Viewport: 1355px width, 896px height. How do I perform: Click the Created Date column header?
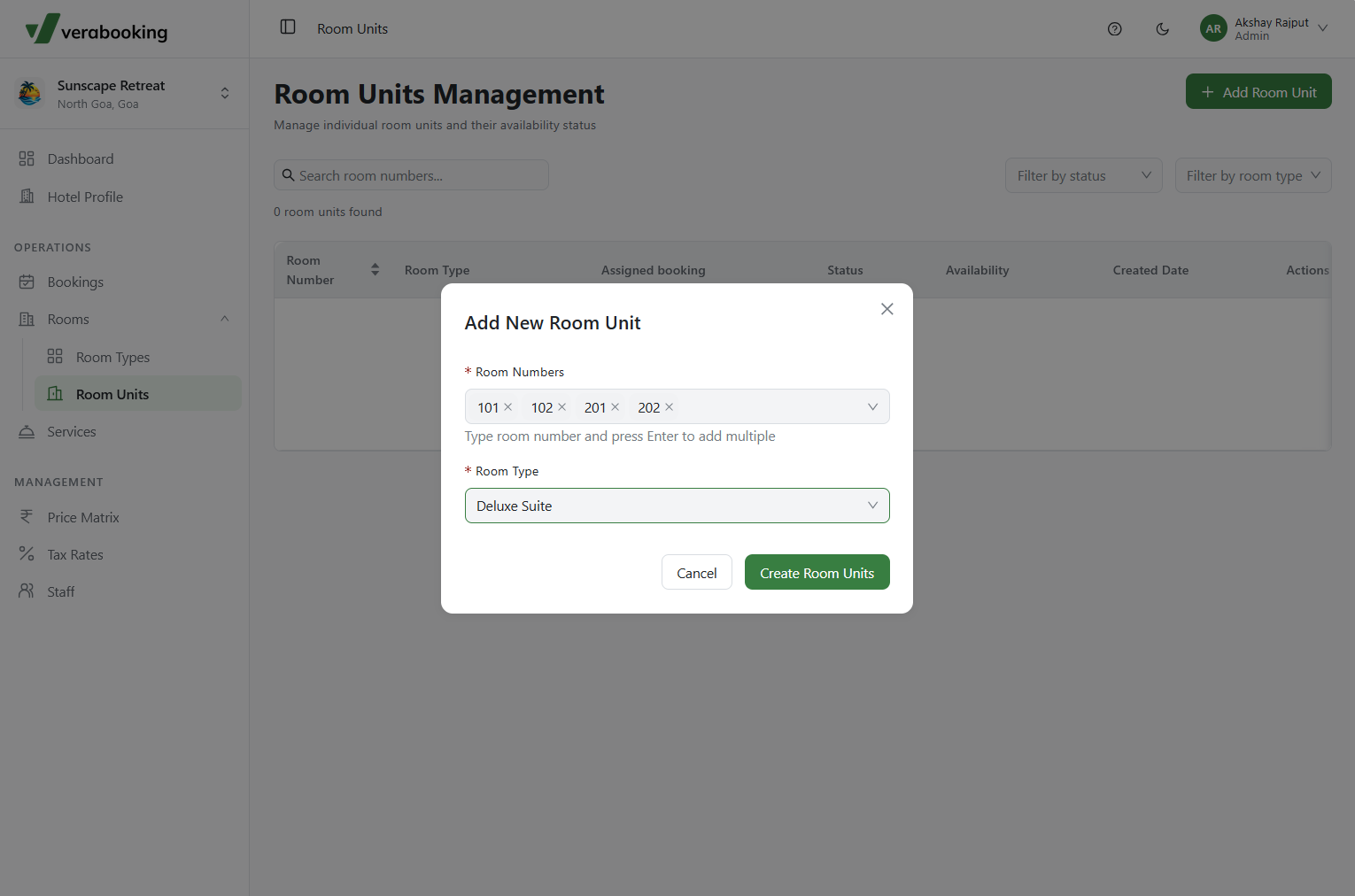(x=1150, y=270)
